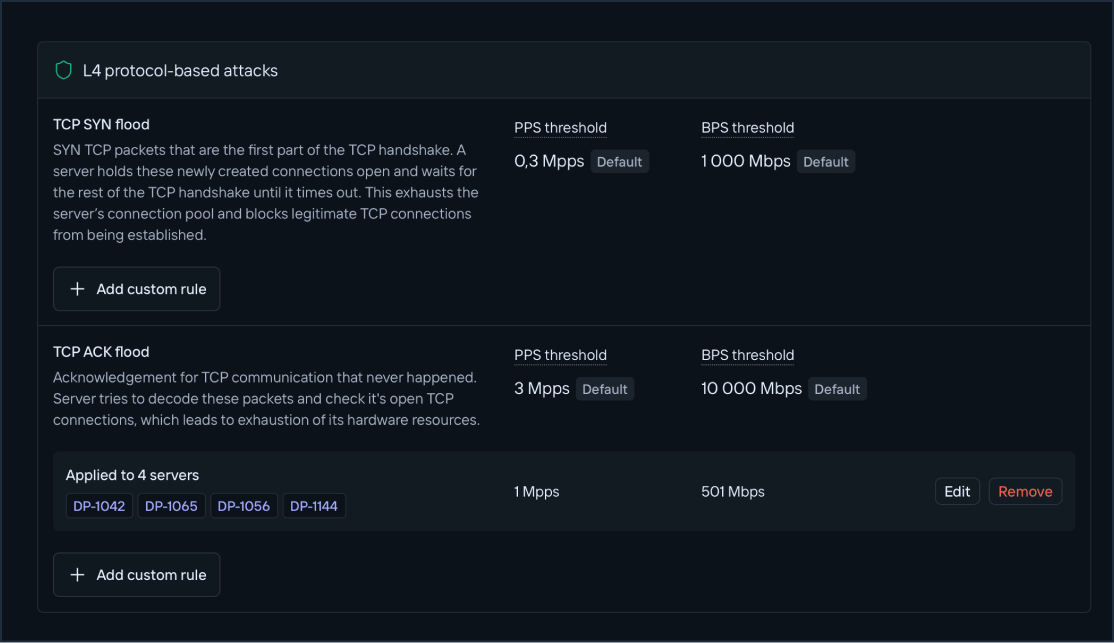Image resolution: width=1114 pixels, height=643 pixels.
Task: Add custom rule for TCP SYN flood
Action: [x=136, y=288]
